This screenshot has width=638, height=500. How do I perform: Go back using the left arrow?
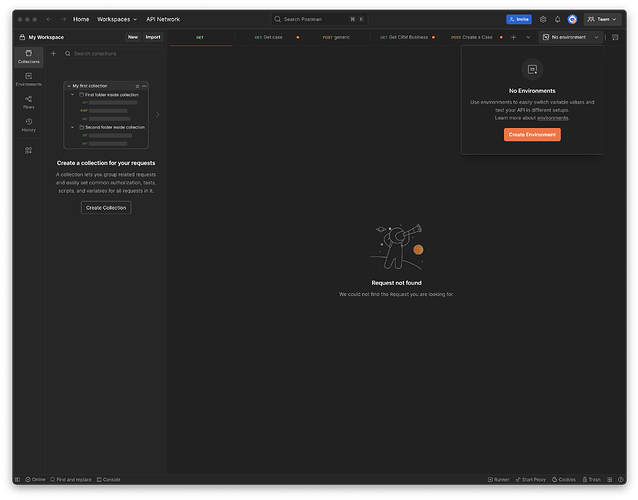(x=49, y=19)
